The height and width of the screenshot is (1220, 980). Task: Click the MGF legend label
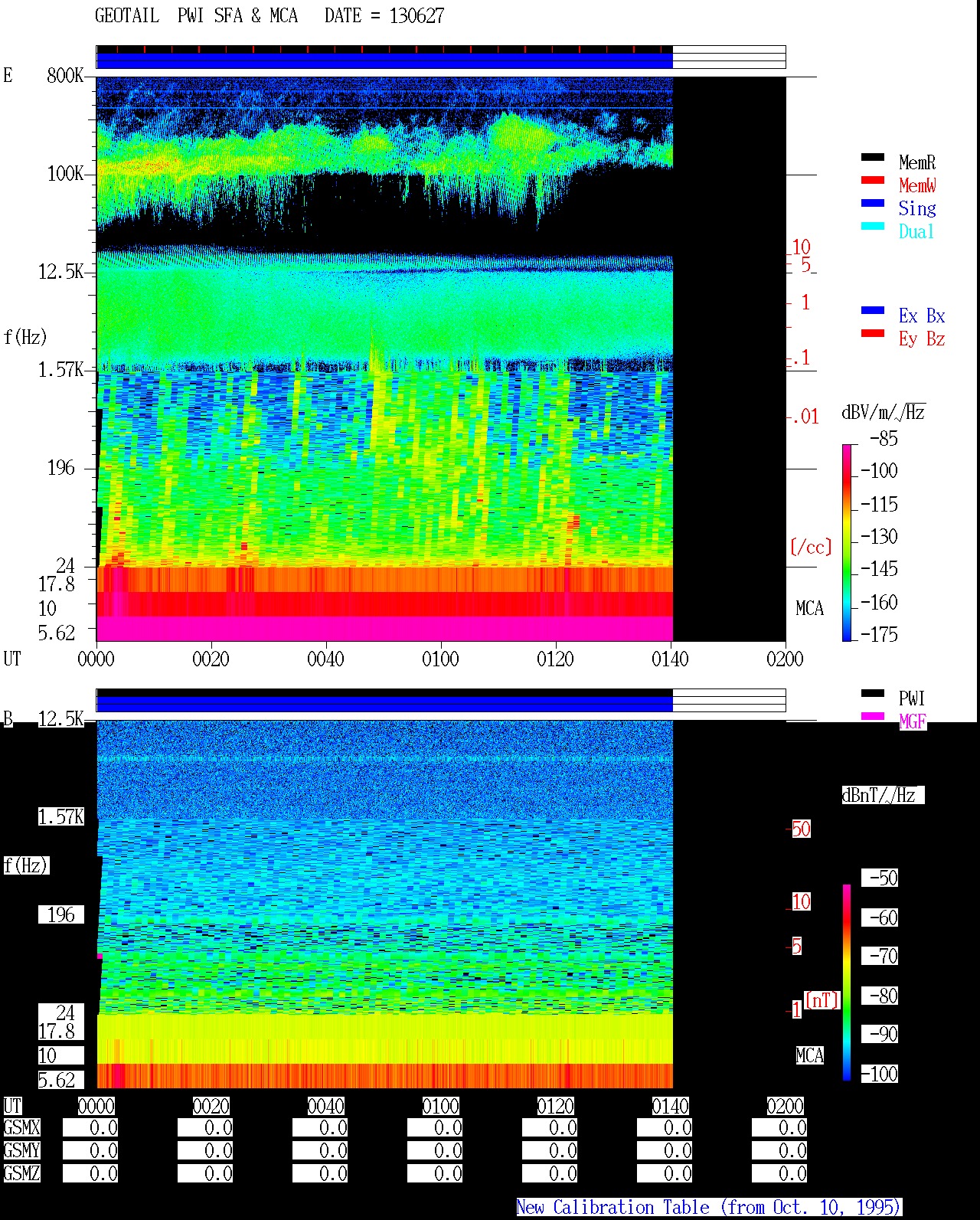[913, 721]
